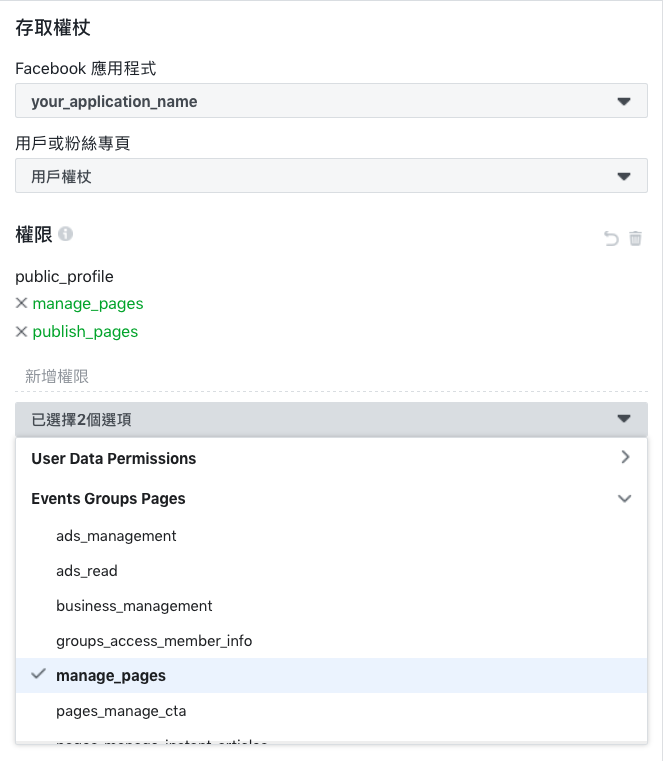Remove manage_pages using its X icon
The width and height of the screenshot is (663, 761).
[21, 303]
